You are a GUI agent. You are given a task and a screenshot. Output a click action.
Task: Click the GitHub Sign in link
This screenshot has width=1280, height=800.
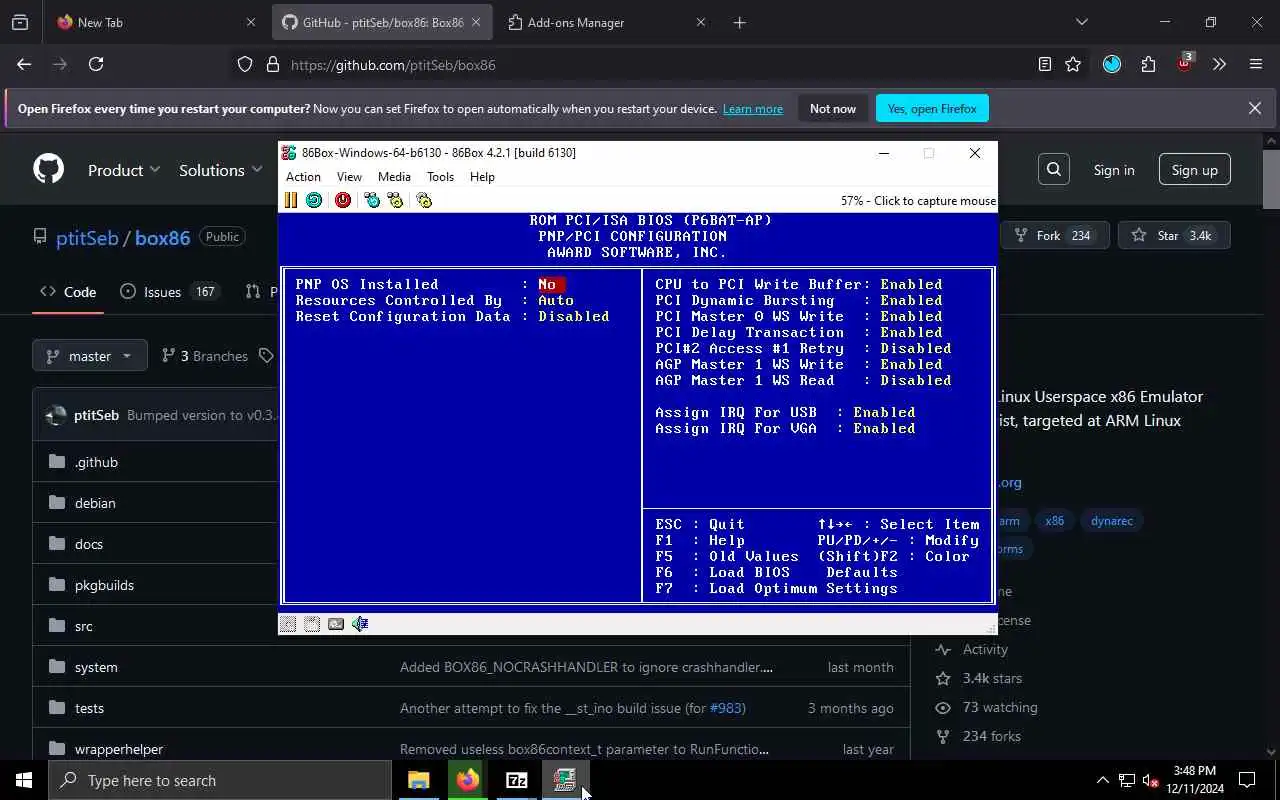(1114, 170)
